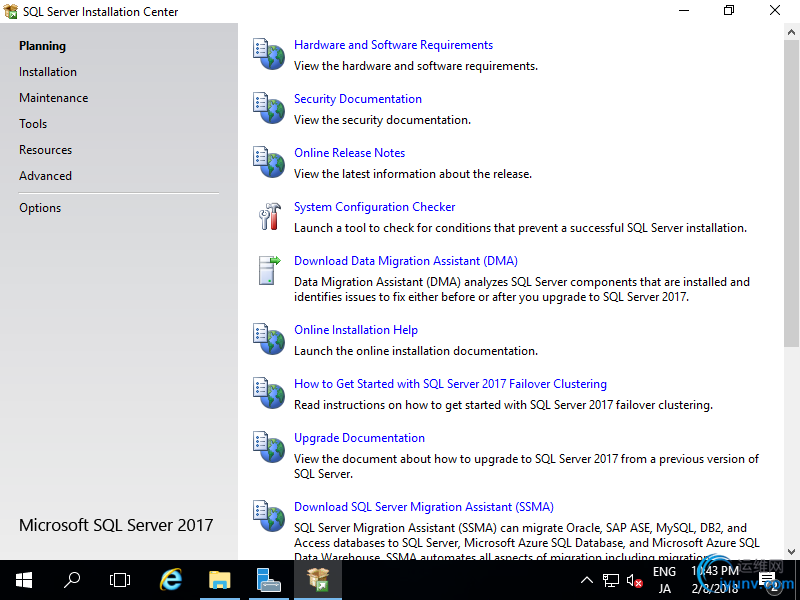Go to the Advanced page
The height and width of the screenshot is (600, 800).
(45, 176)
